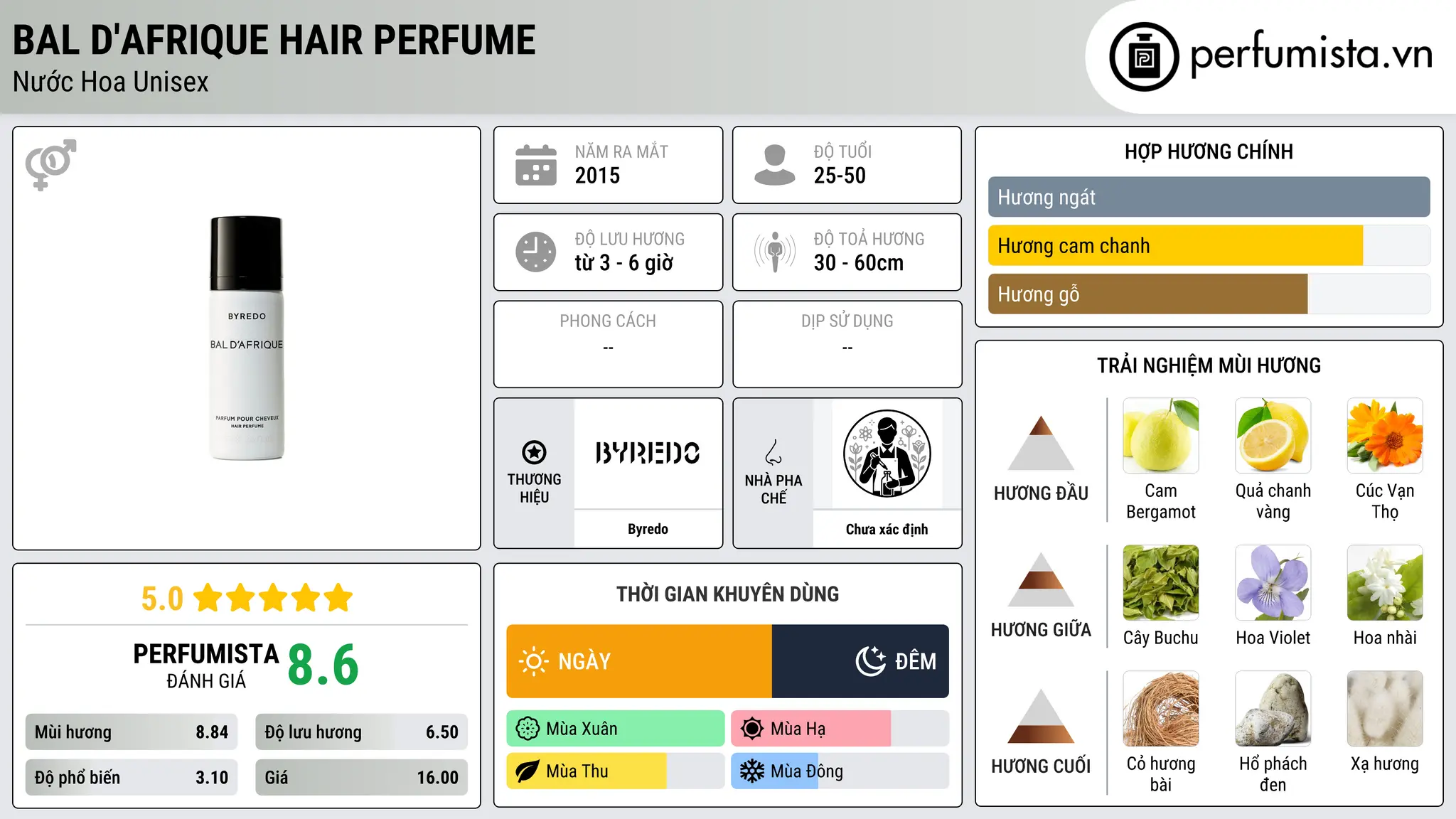Open the Cây Buchu note image
1456x819 pixels.
point(1161,583)
